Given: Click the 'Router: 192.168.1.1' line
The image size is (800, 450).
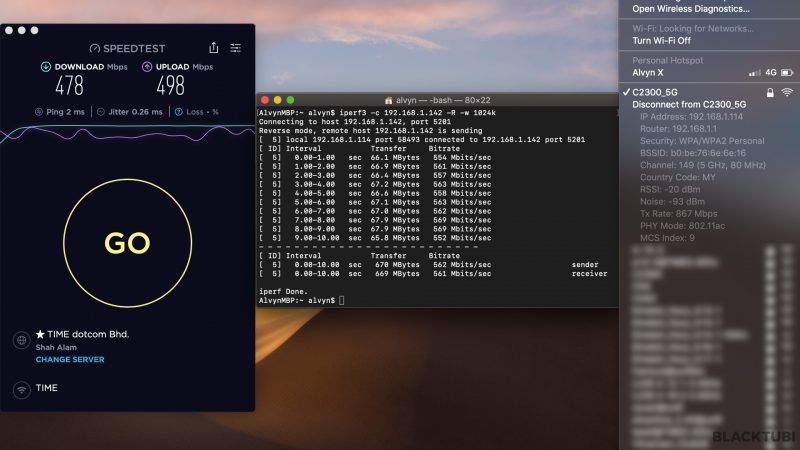Looking at the screenshot, I should coord(678,129).
